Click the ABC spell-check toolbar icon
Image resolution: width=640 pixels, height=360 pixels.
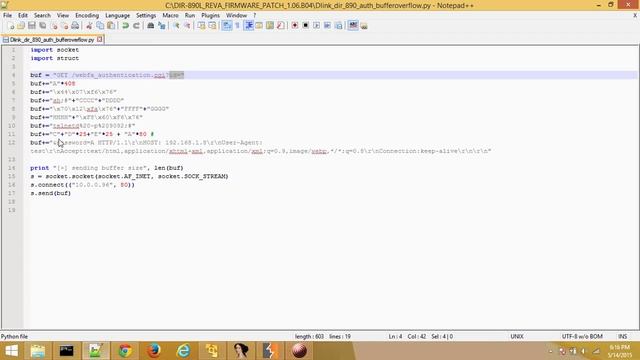(353, 25)
